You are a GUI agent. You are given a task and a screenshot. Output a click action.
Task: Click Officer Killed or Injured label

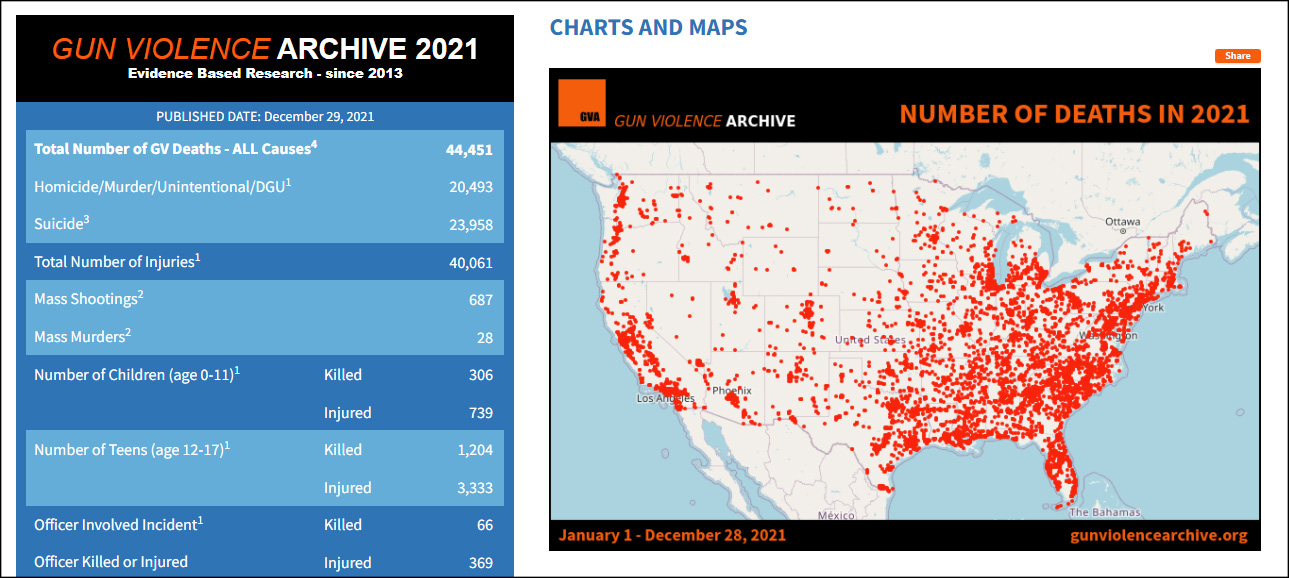111,562
